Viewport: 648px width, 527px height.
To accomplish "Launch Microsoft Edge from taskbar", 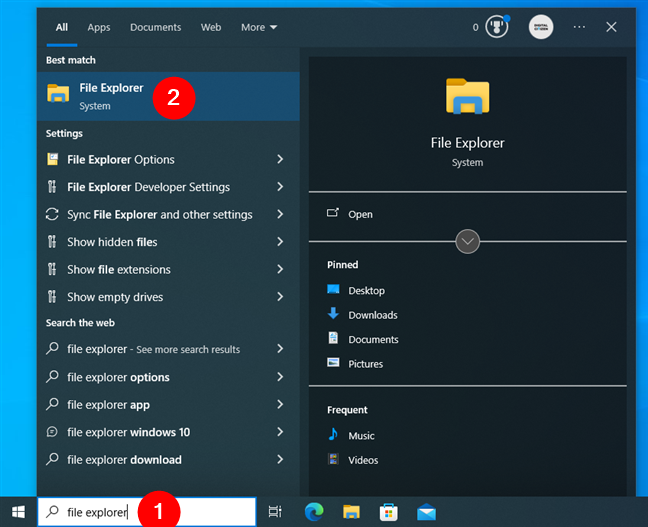I will pos(314,512).
